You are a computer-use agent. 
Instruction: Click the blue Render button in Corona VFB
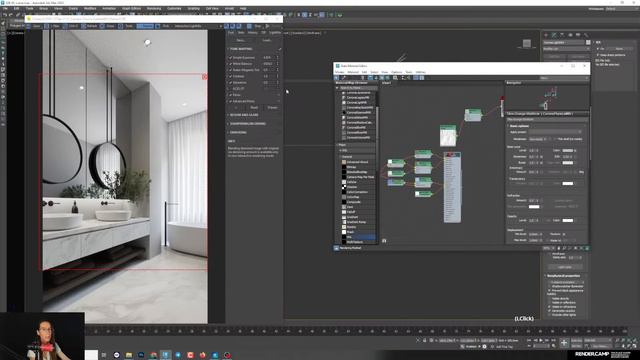click(x=145, y=26)
